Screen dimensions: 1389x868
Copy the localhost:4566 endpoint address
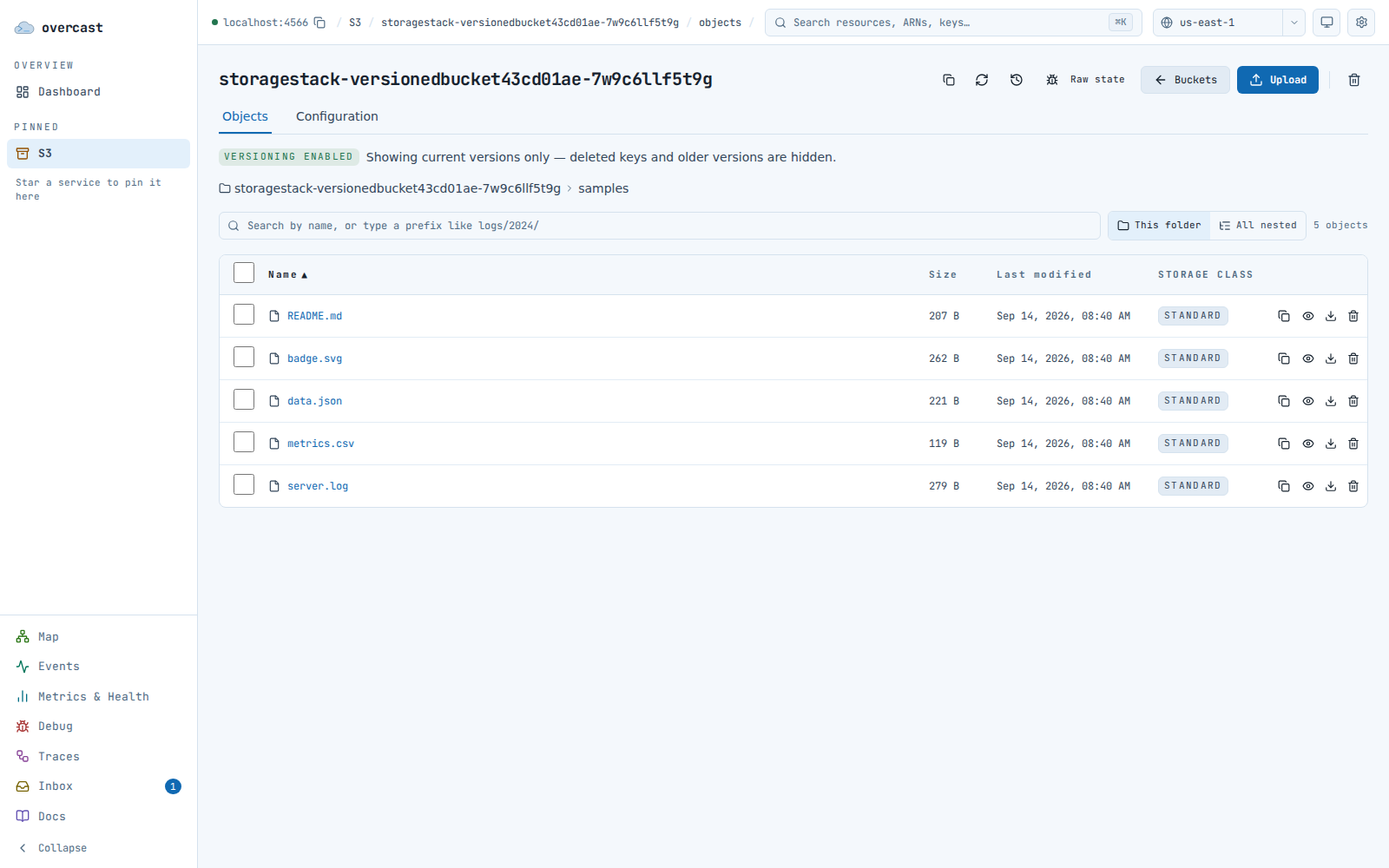coord(319,23)
